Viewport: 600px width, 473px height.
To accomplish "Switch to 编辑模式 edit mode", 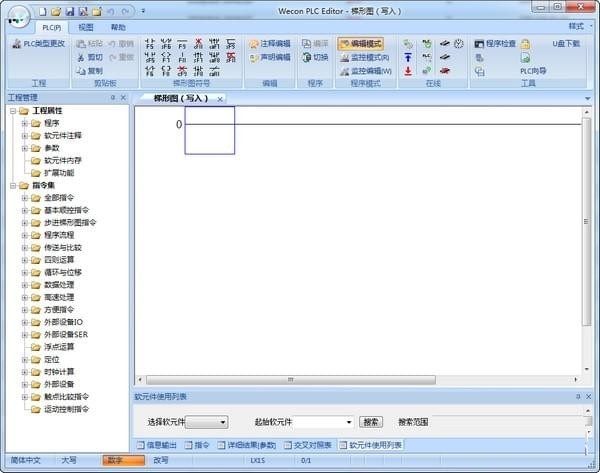I will click(x=361, y=44).
